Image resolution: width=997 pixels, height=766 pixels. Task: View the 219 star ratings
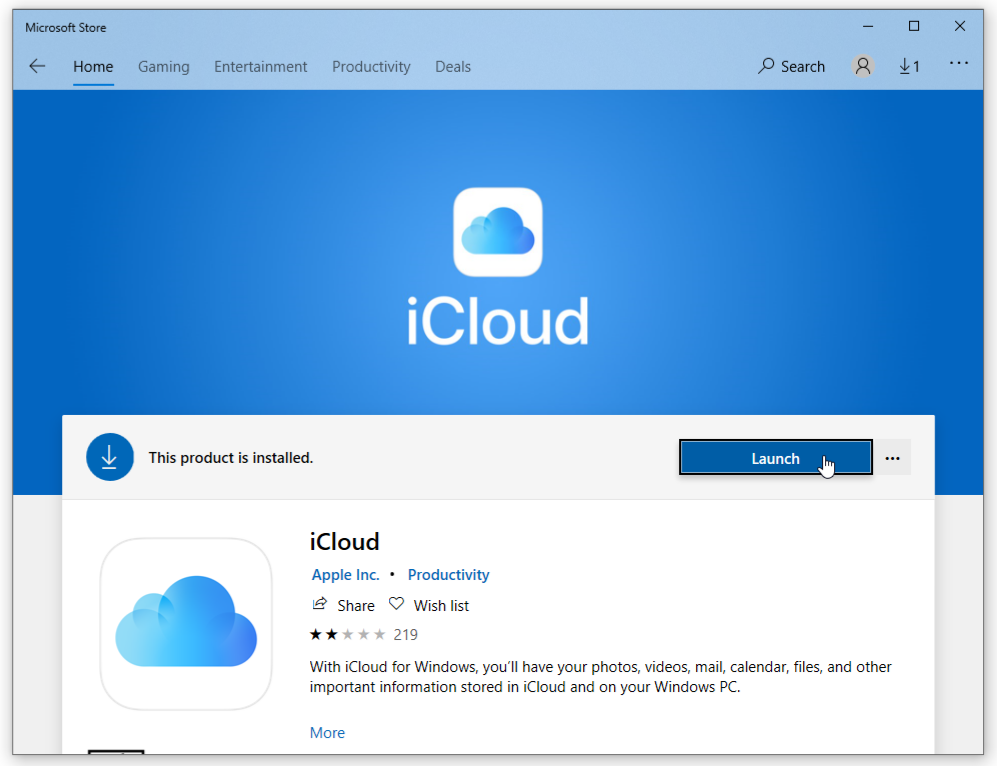363,634
